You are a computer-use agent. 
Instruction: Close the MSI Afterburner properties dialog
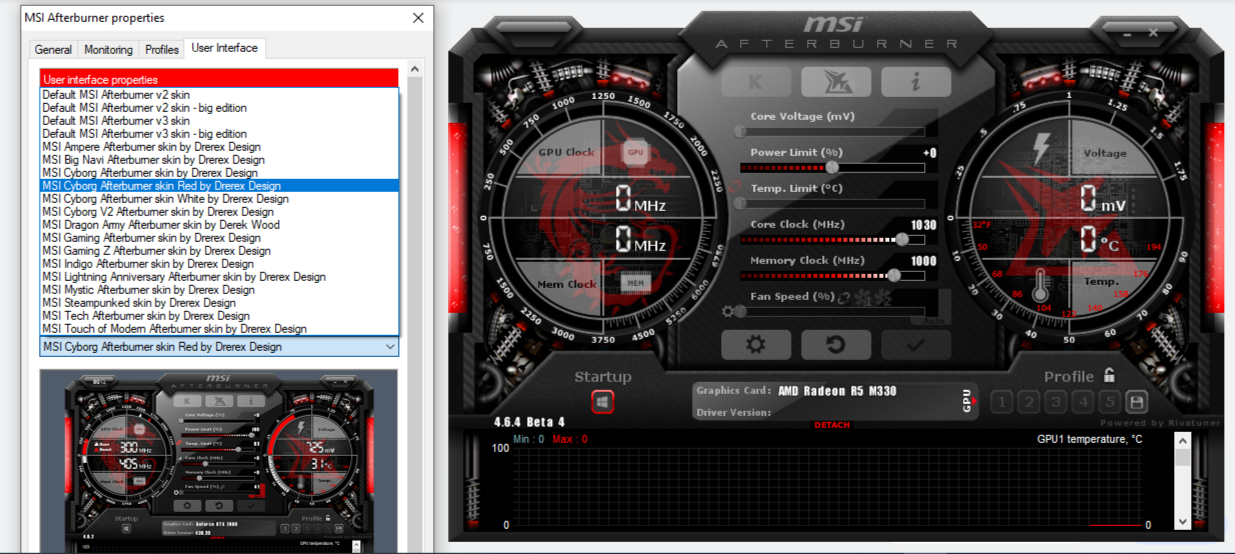(418, 17)
